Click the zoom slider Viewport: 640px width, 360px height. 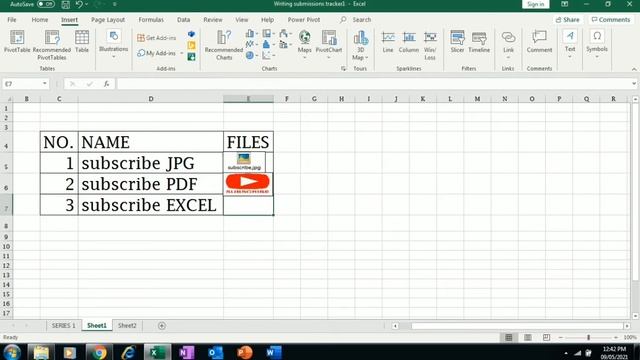click(x=588, y=338)
